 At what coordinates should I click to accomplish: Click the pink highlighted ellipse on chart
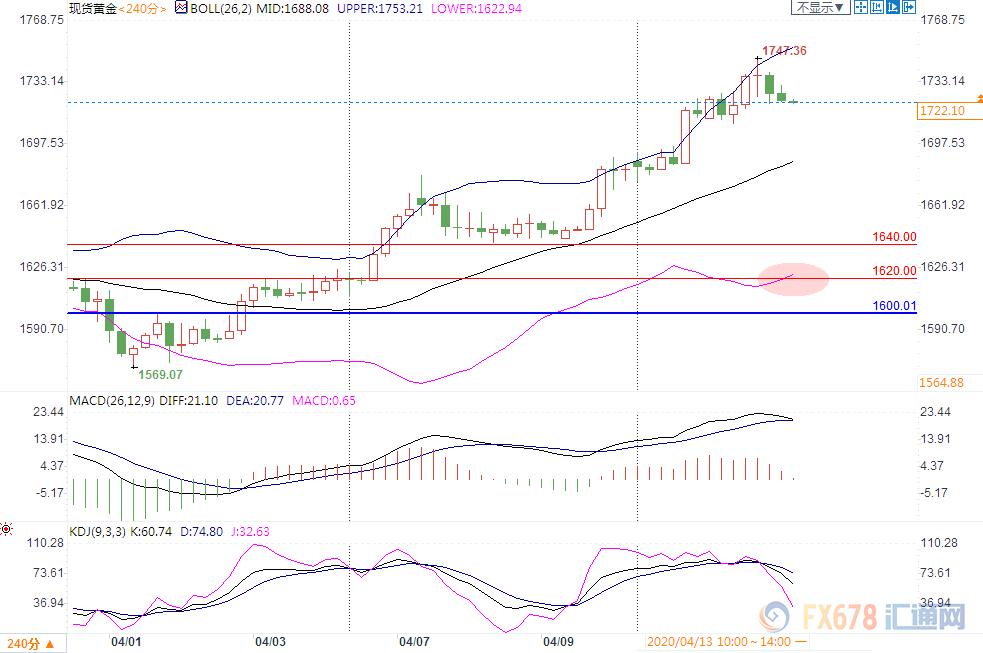(x=793, y=278)
